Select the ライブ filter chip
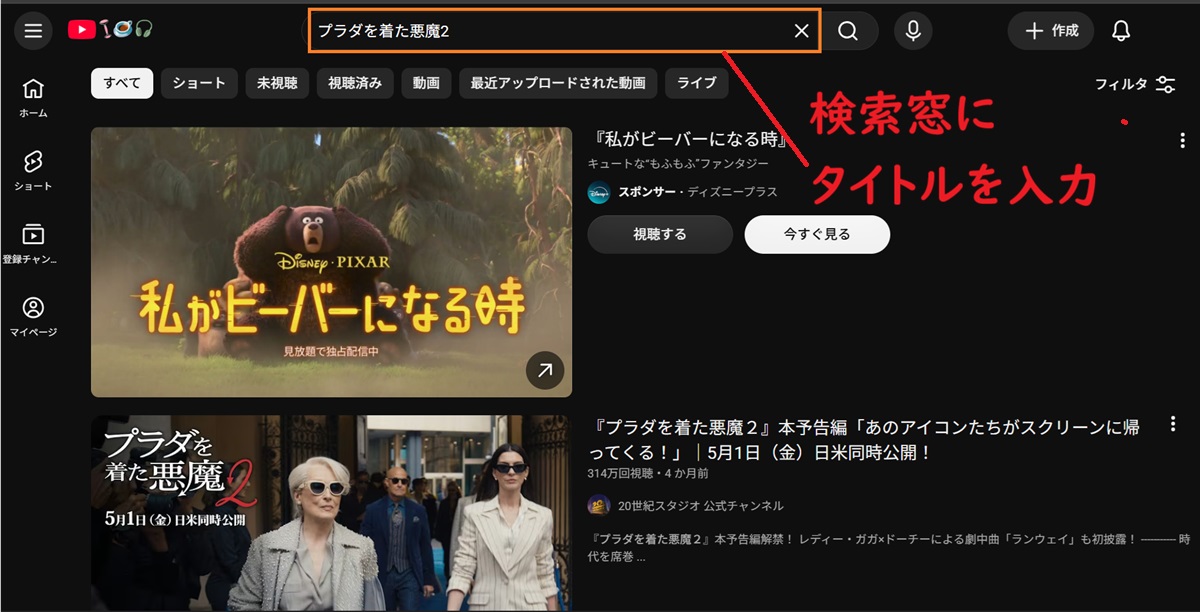Image resolution: width=1200 pixels, height=612 pixels. (x=697, y=83)
